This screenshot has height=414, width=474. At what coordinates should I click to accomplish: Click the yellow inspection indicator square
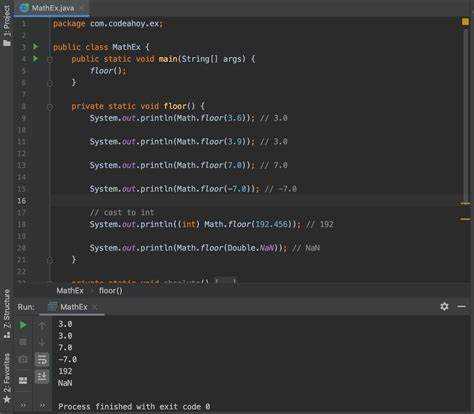(465, 22)
